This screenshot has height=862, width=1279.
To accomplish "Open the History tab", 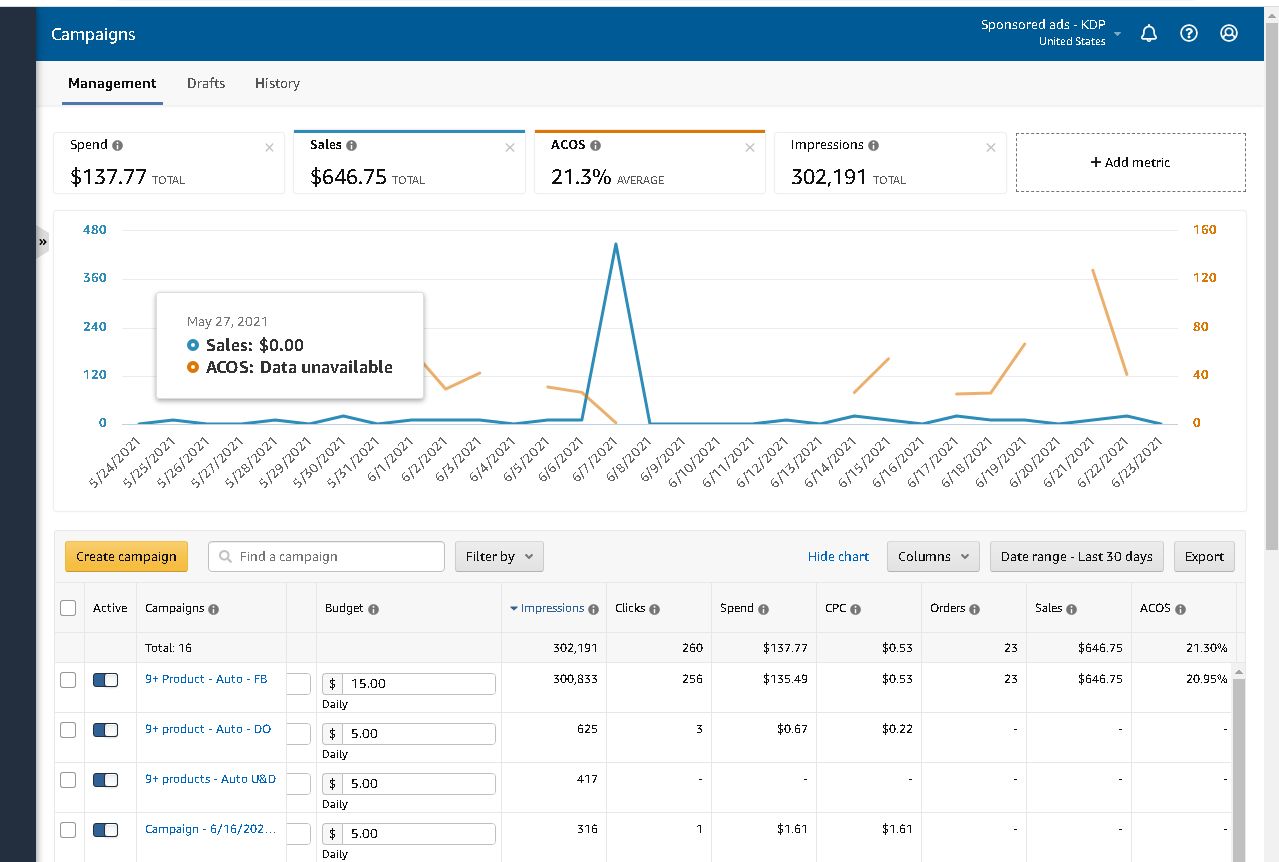I will tap(277, 83).
